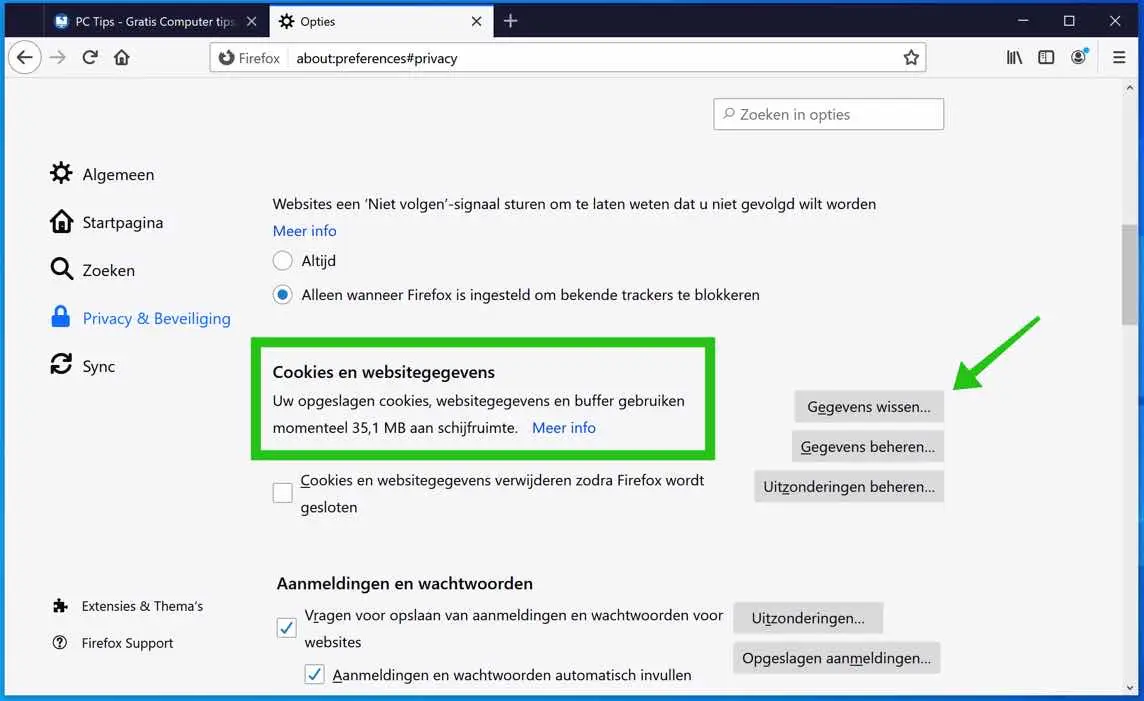Click the Sync arrows icon
The image size is (1144, 701).
[61, 364]
